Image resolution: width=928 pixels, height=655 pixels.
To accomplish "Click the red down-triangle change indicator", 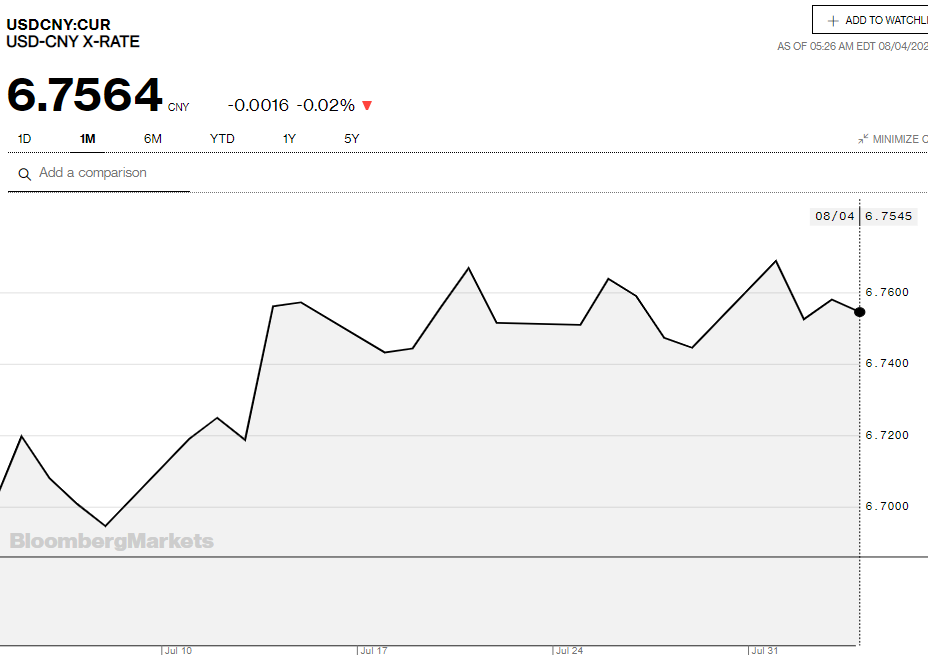I will click(367, 106).
